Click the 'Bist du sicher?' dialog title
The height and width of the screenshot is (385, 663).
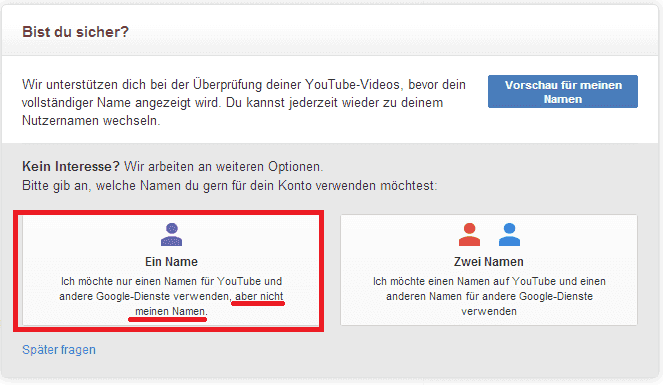[75, 32]
